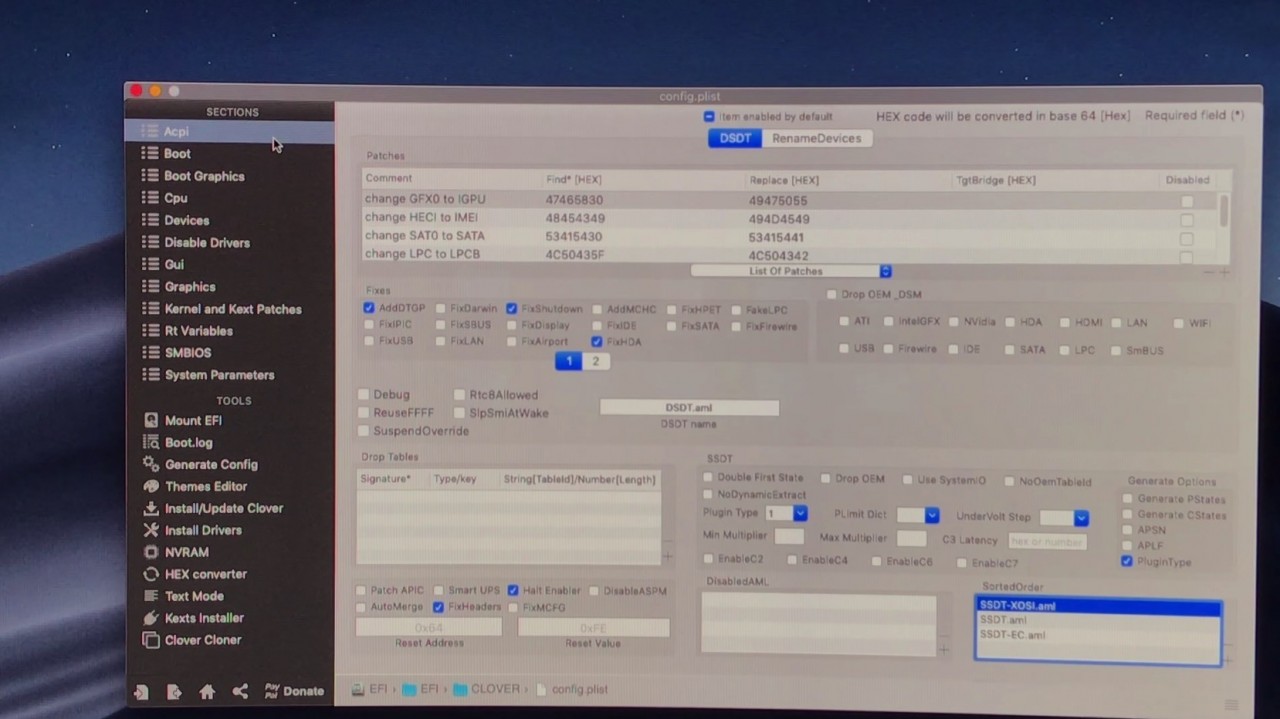Open the Graphics section icon
The width and height of the screenshot is (1280, 719).
[x=150, y=286]
